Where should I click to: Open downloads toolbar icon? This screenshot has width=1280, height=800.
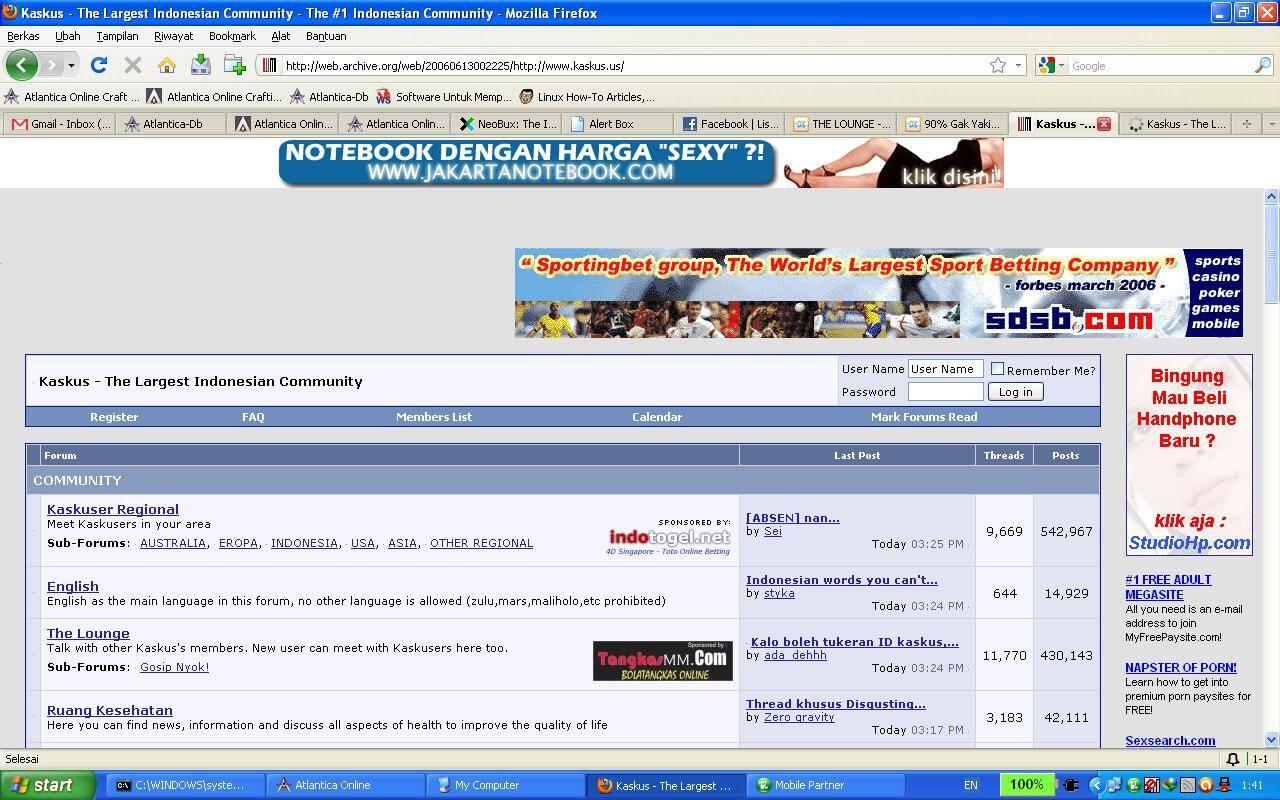[200, 65]
